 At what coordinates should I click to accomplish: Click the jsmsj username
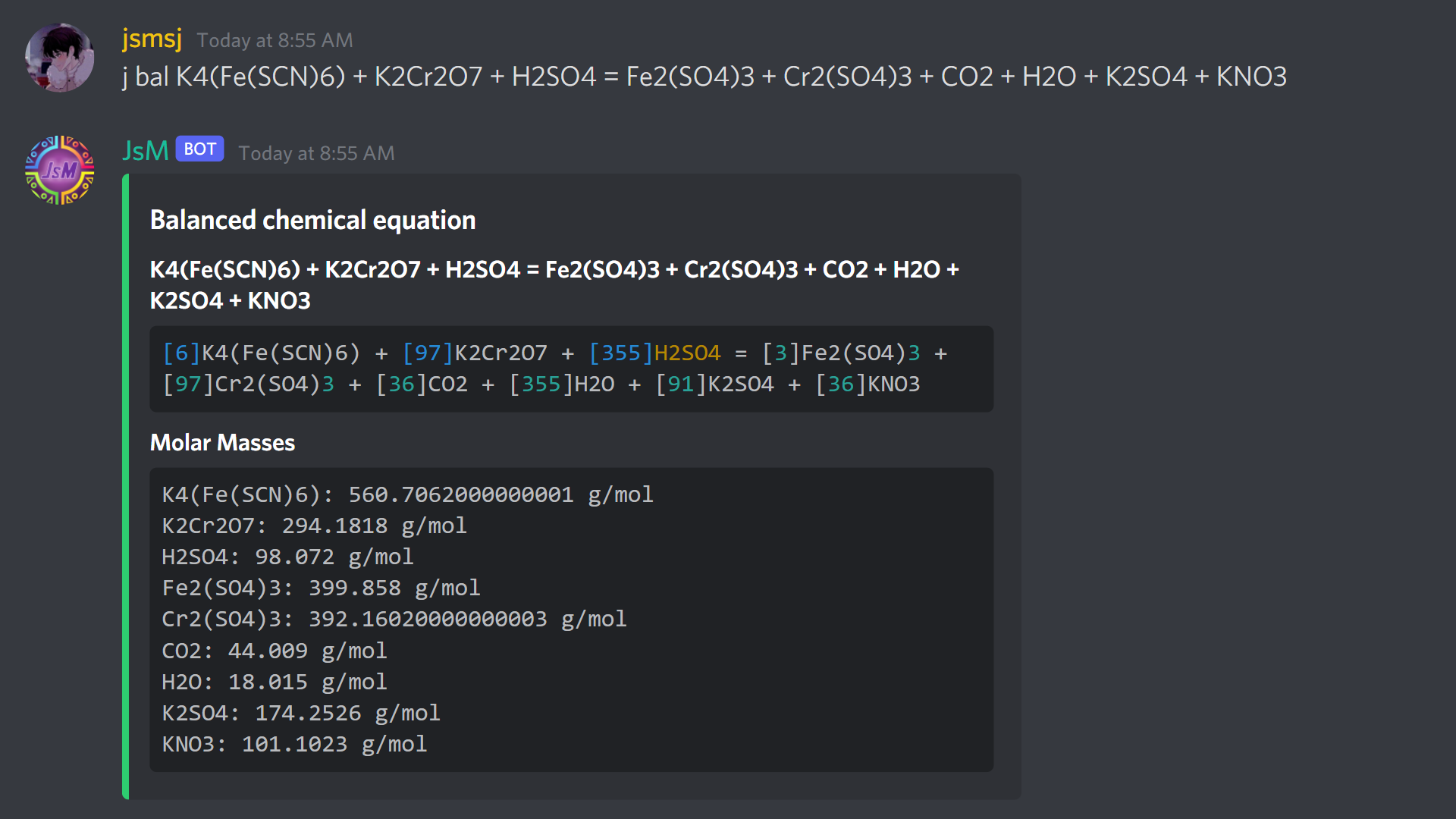pyautogui.click(x=152, y=38)
